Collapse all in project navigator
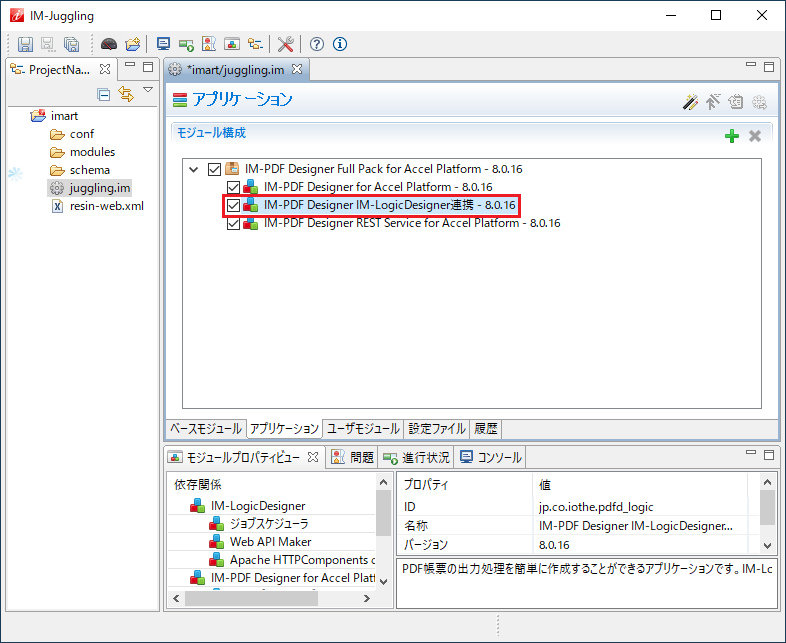This screenshot has width=786, height=643. point(104,94)
